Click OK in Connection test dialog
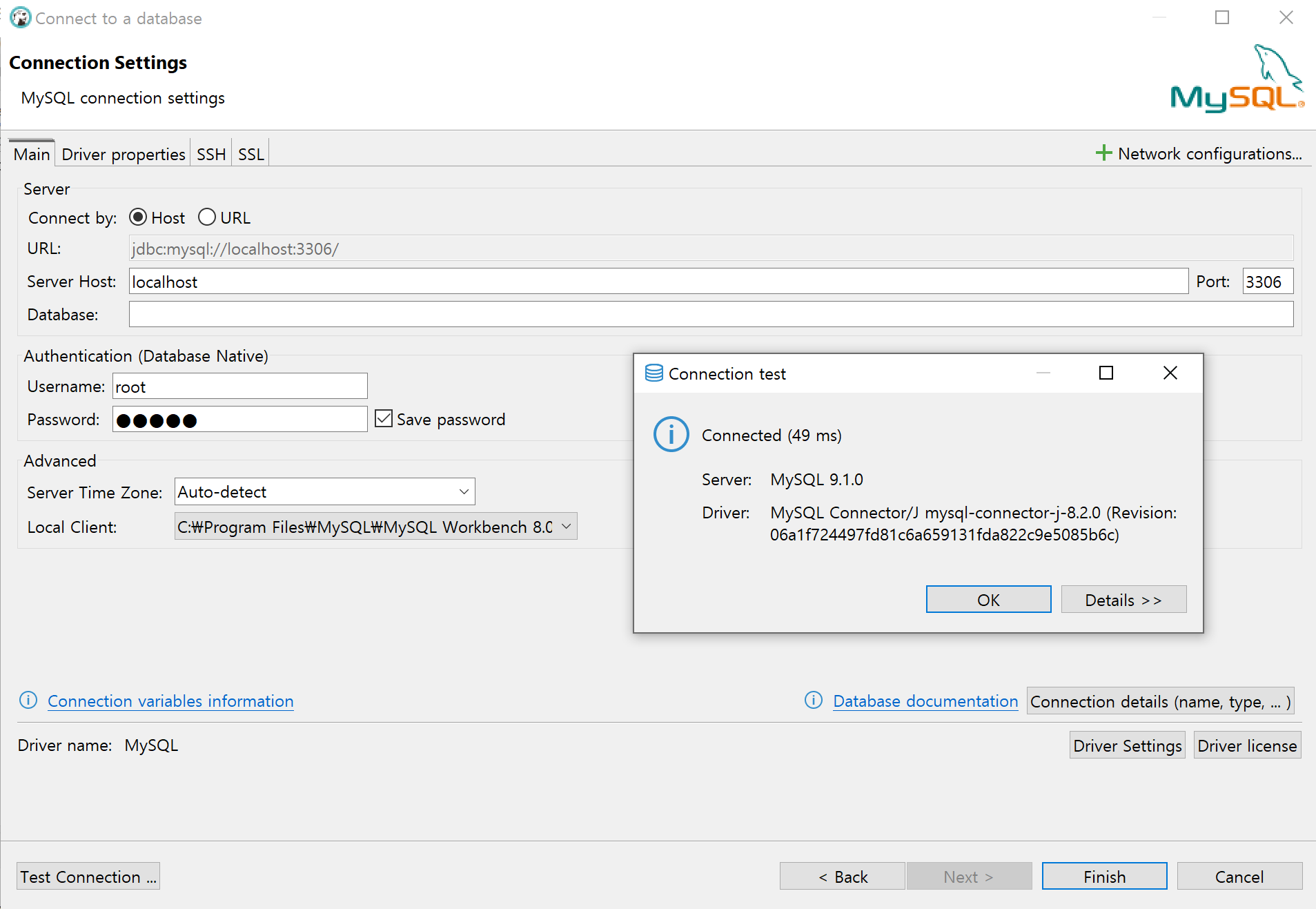The image size is (1316, 909). click(x=988, y=600)
